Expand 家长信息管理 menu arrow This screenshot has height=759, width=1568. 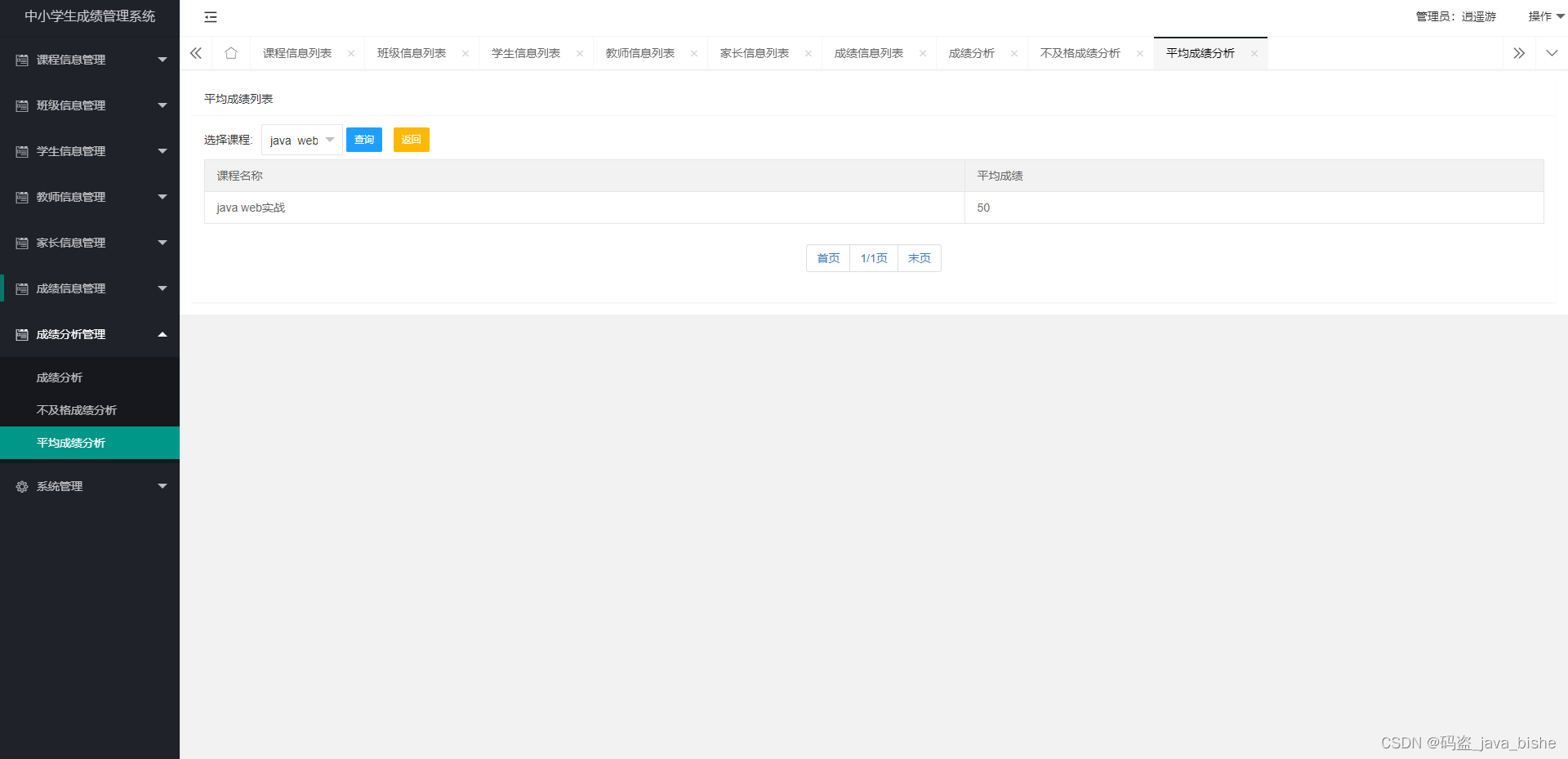163,243
